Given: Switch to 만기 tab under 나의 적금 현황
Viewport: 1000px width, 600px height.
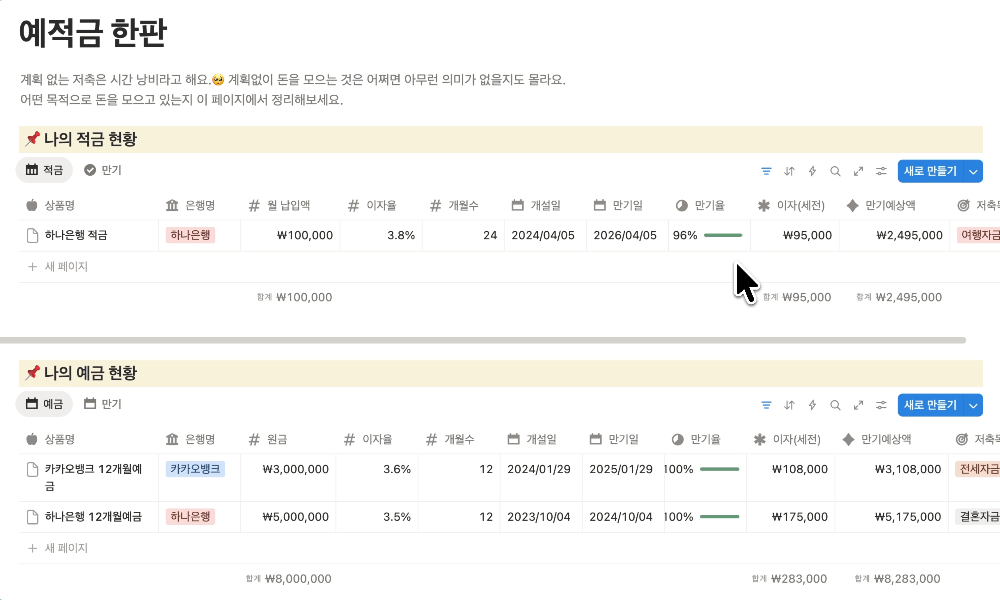Looking at the screenshot, I should [x=103, y=170].
